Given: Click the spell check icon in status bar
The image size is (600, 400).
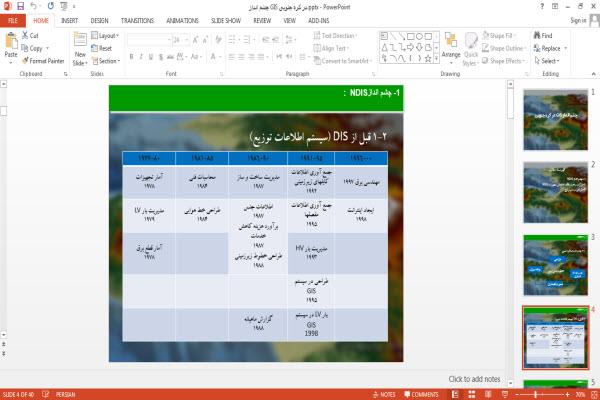Looking at the screenshot, I should [x=45, y=394].
